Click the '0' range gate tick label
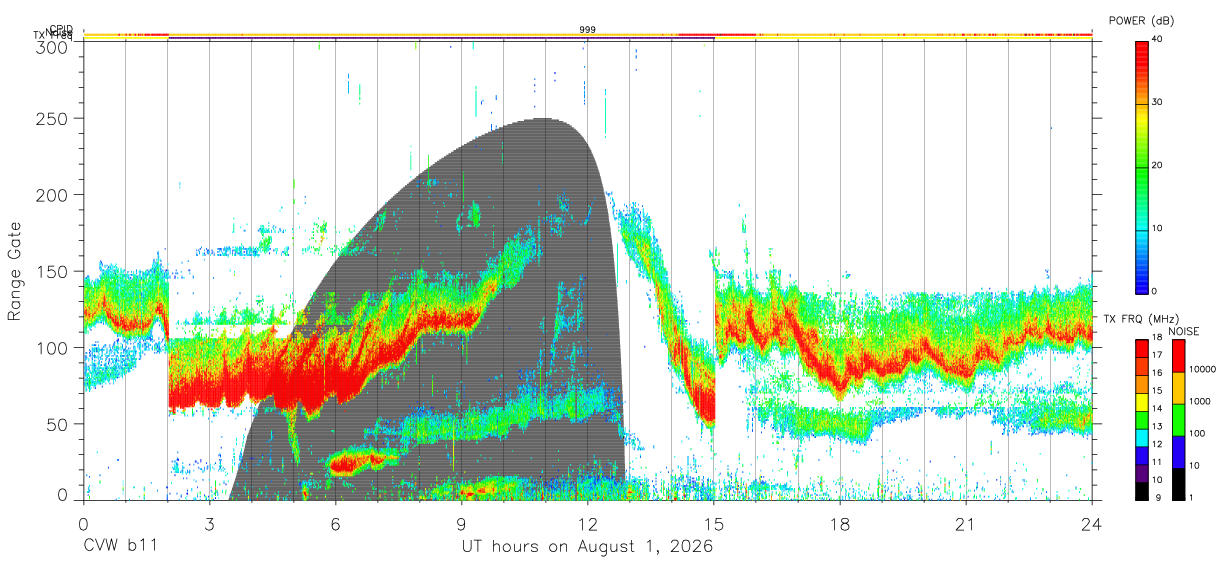1228x567 pixels. point(63,495)
